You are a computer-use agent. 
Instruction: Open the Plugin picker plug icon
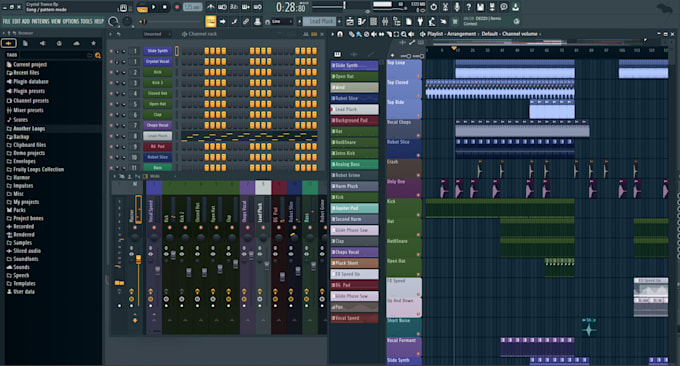[x=420, y=21]
